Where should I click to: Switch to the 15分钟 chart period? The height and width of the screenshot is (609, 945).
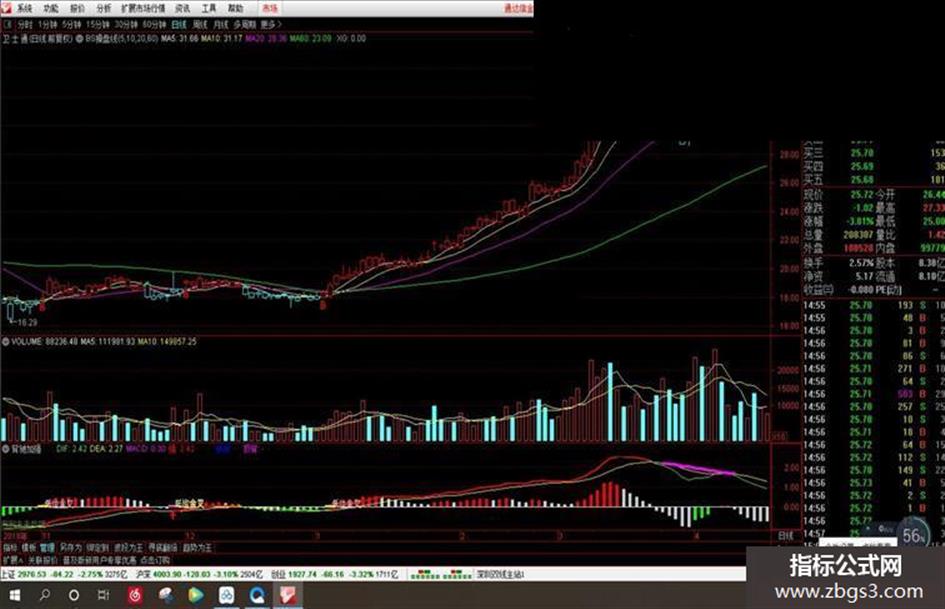tap(97, 25)
